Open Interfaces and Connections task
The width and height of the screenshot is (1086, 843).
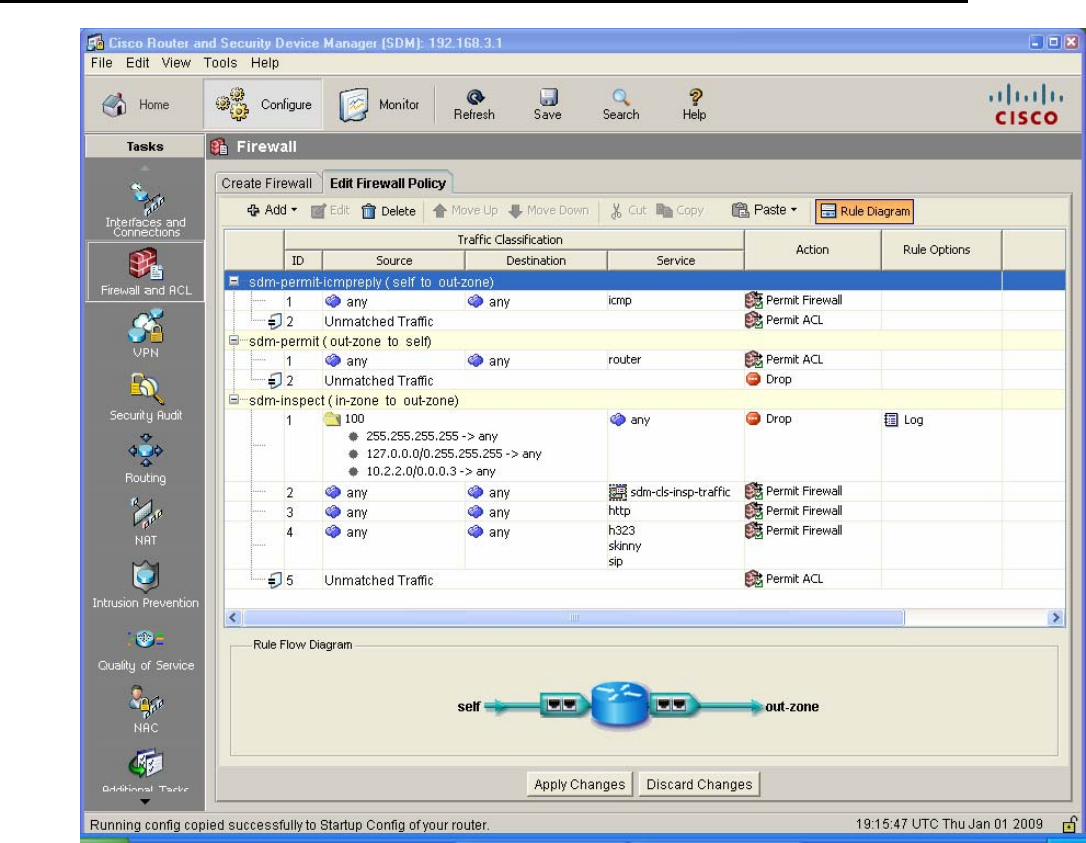145,210
